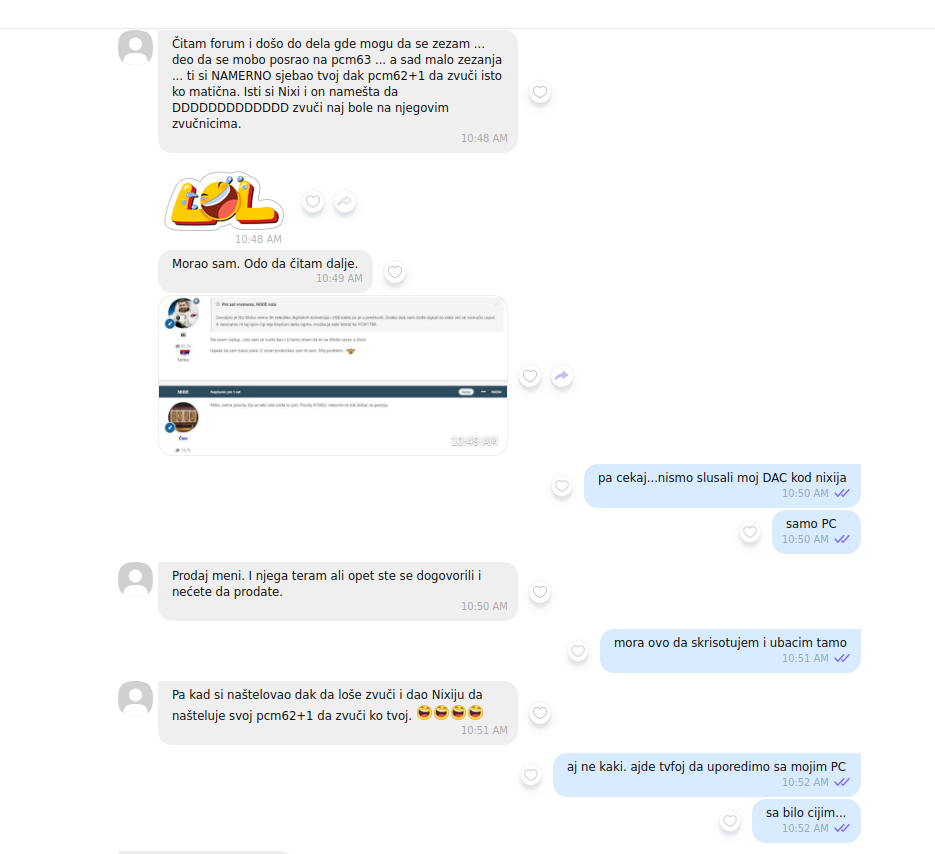Like the 'Prodaj meni' message

tap(540, 592)
